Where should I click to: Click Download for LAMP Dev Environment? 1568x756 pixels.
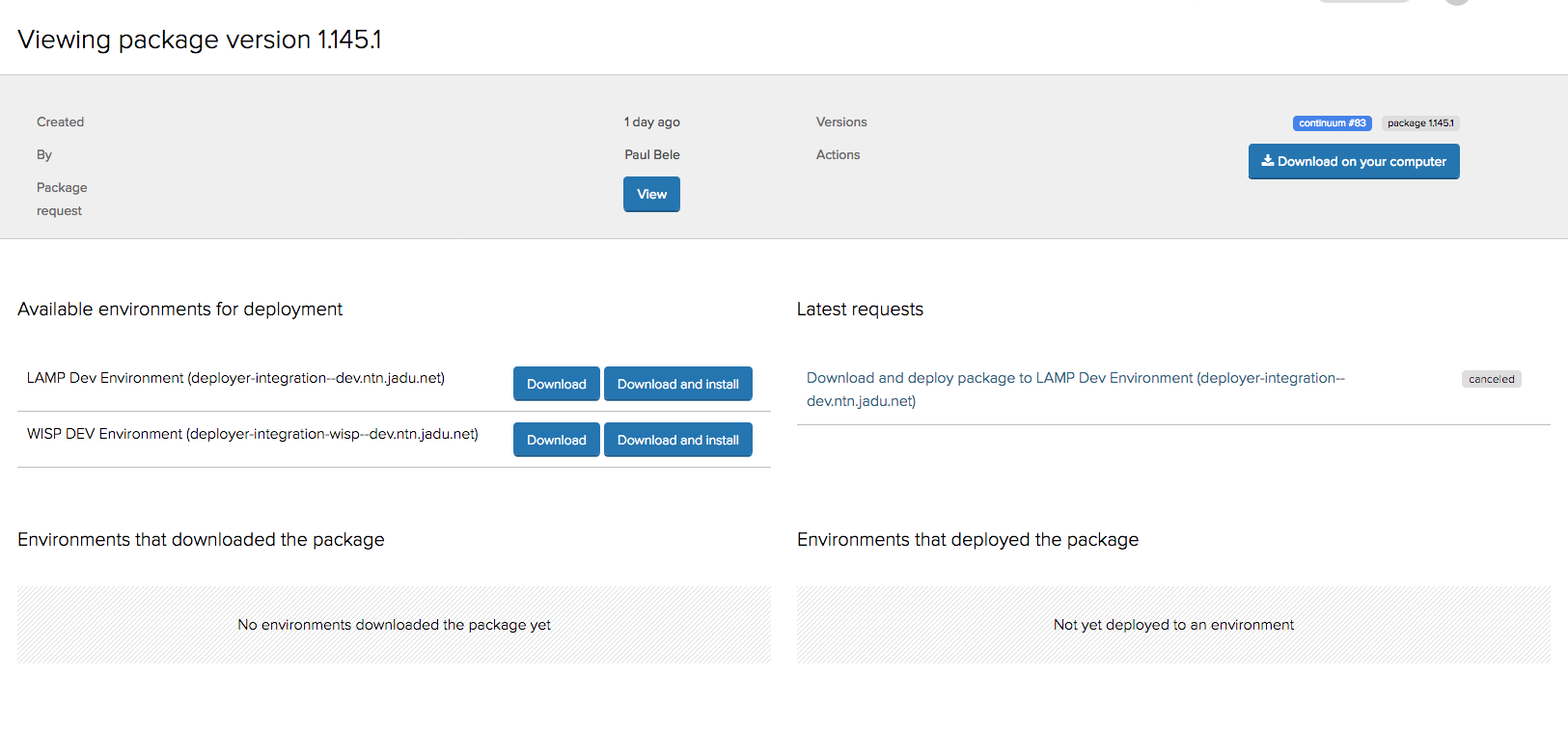tap(557, 384)
